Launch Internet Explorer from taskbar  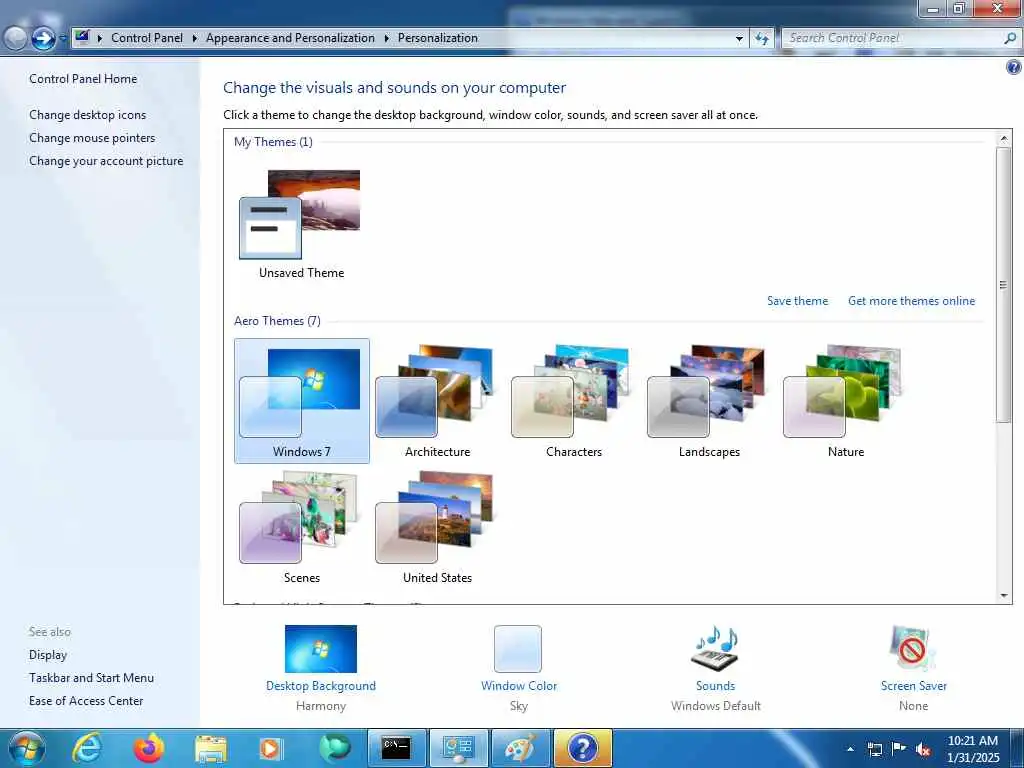[x=87, y=748]
